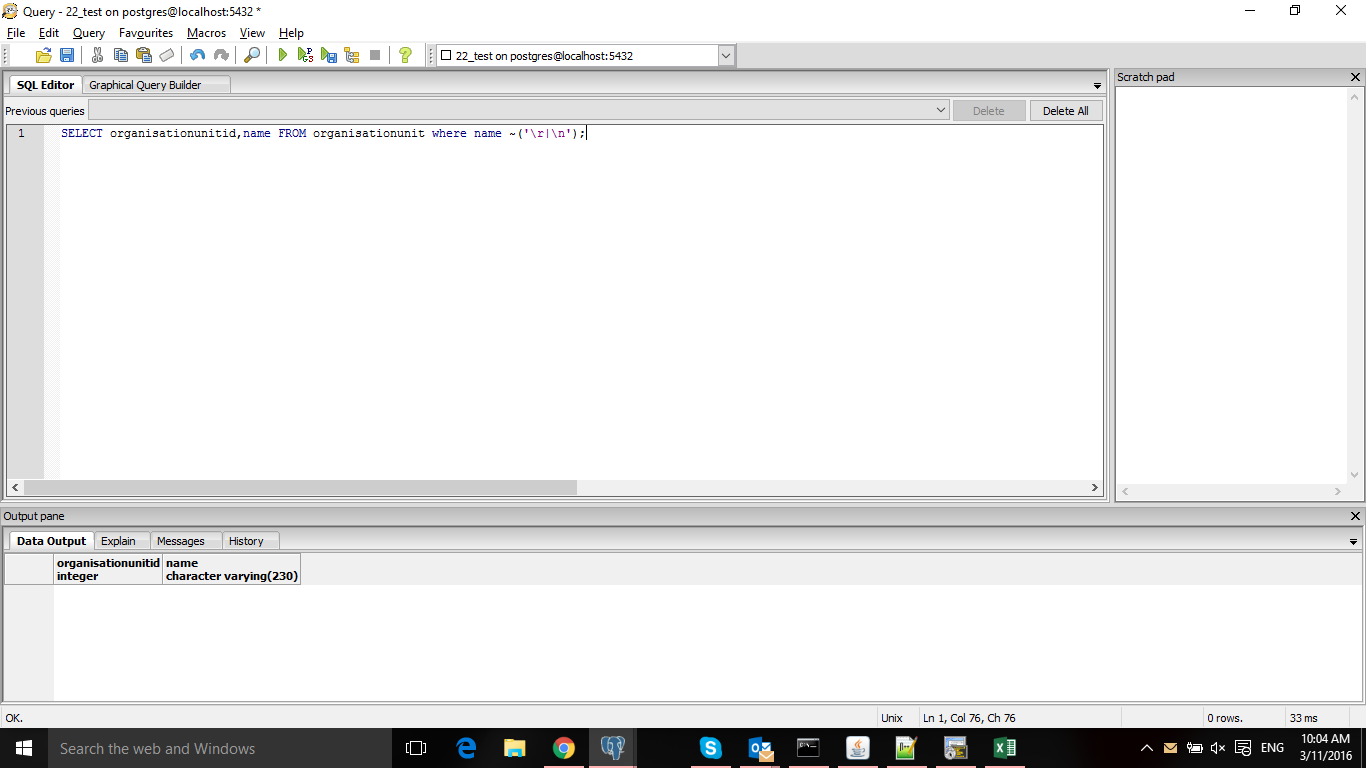The height and width of the screenshot is (768, 1366).
Task: Open the Macros menu
Action: point(206,33)
